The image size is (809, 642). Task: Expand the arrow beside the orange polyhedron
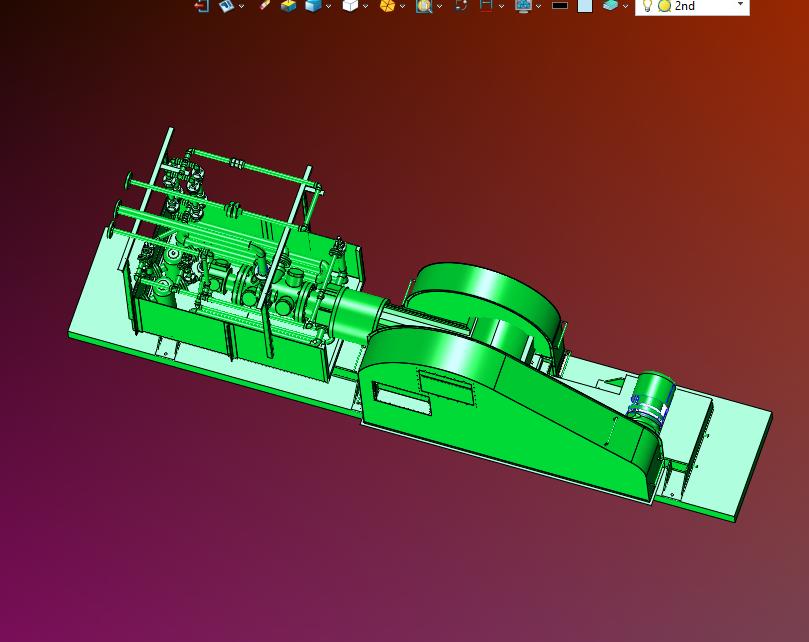(x=402, y=6)
